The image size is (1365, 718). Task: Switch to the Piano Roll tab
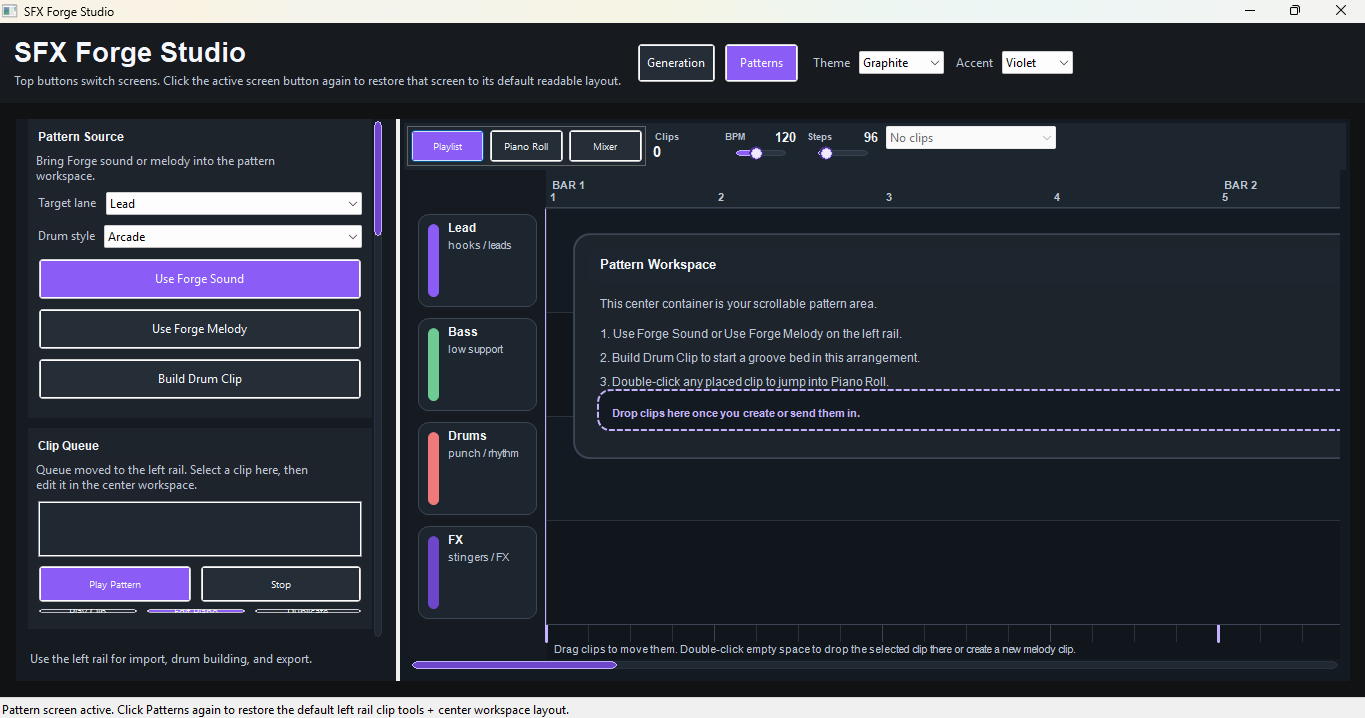[x=526, y=146]
